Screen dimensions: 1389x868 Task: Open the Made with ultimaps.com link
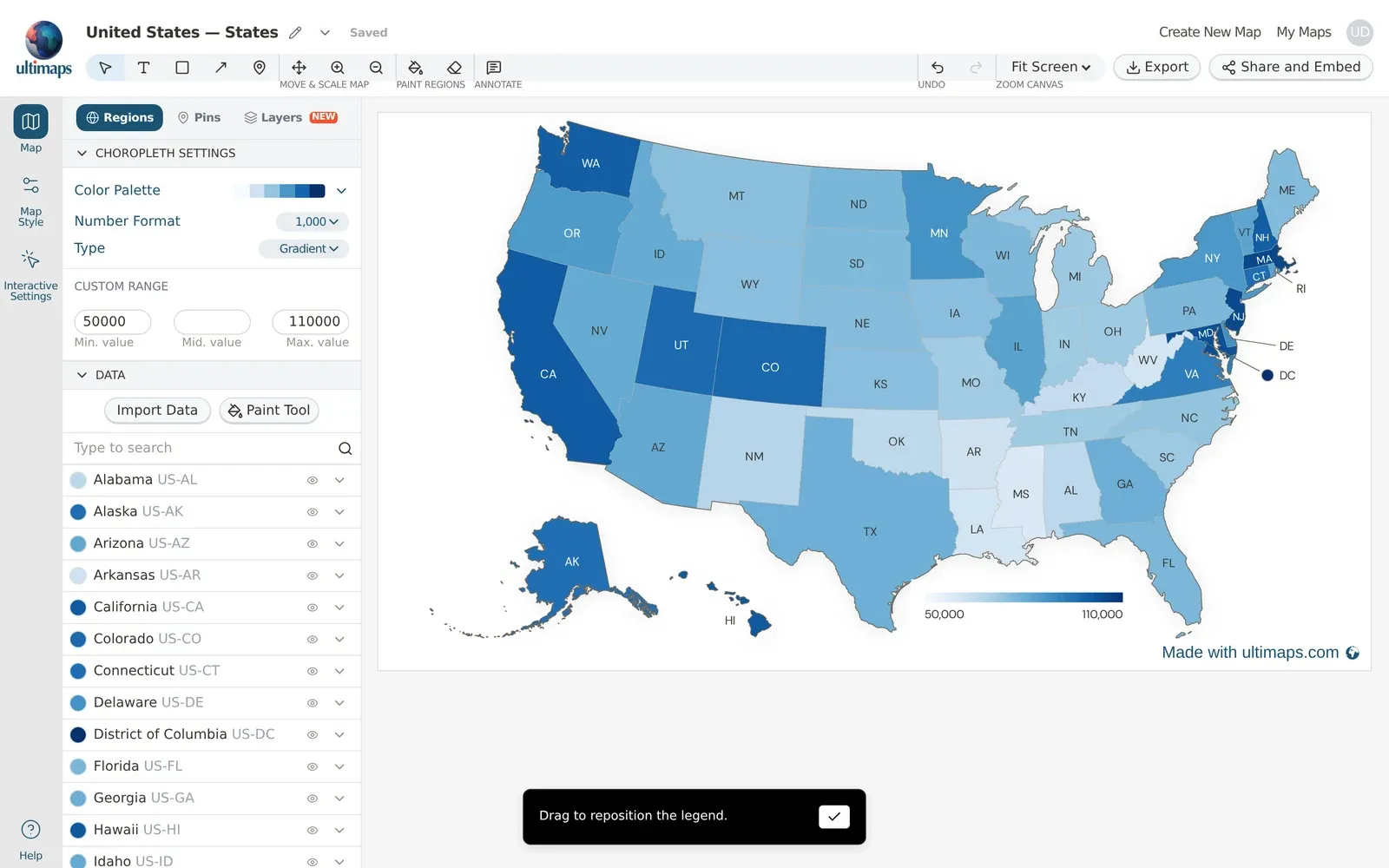[1260, 653]
